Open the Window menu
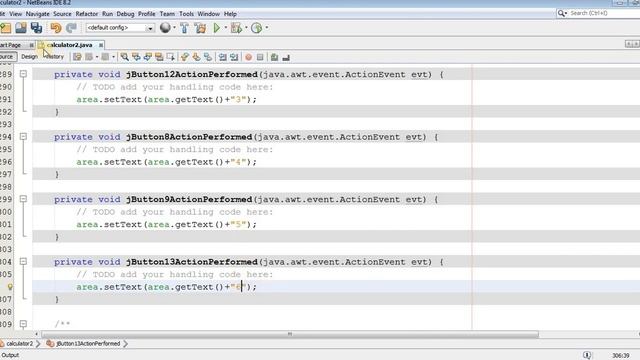 (209, 13)
